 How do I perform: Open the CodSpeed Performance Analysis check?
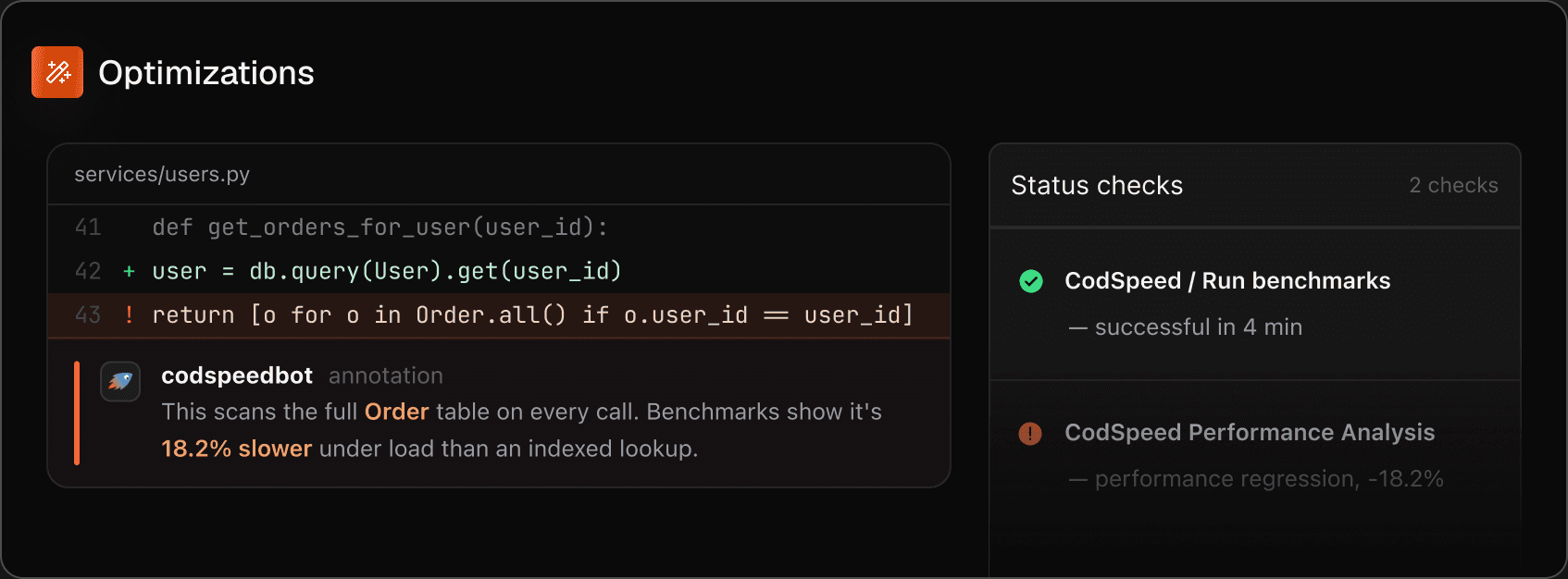tap(1250, 433)
